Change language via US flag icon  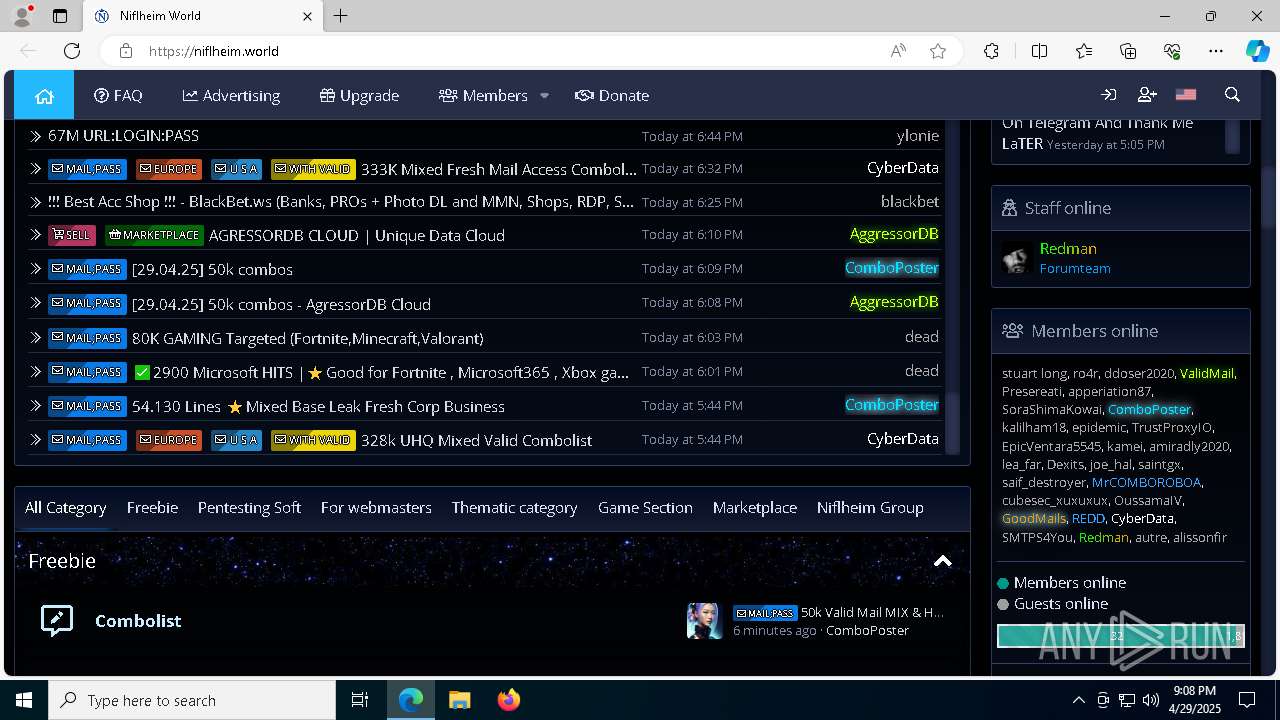[1186, 95]
